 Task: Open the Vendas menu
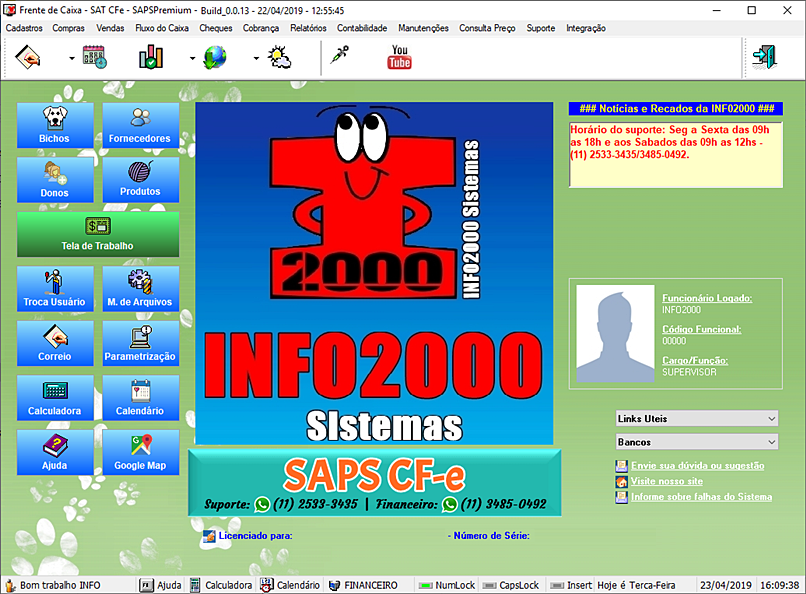[x=110, y=28]
